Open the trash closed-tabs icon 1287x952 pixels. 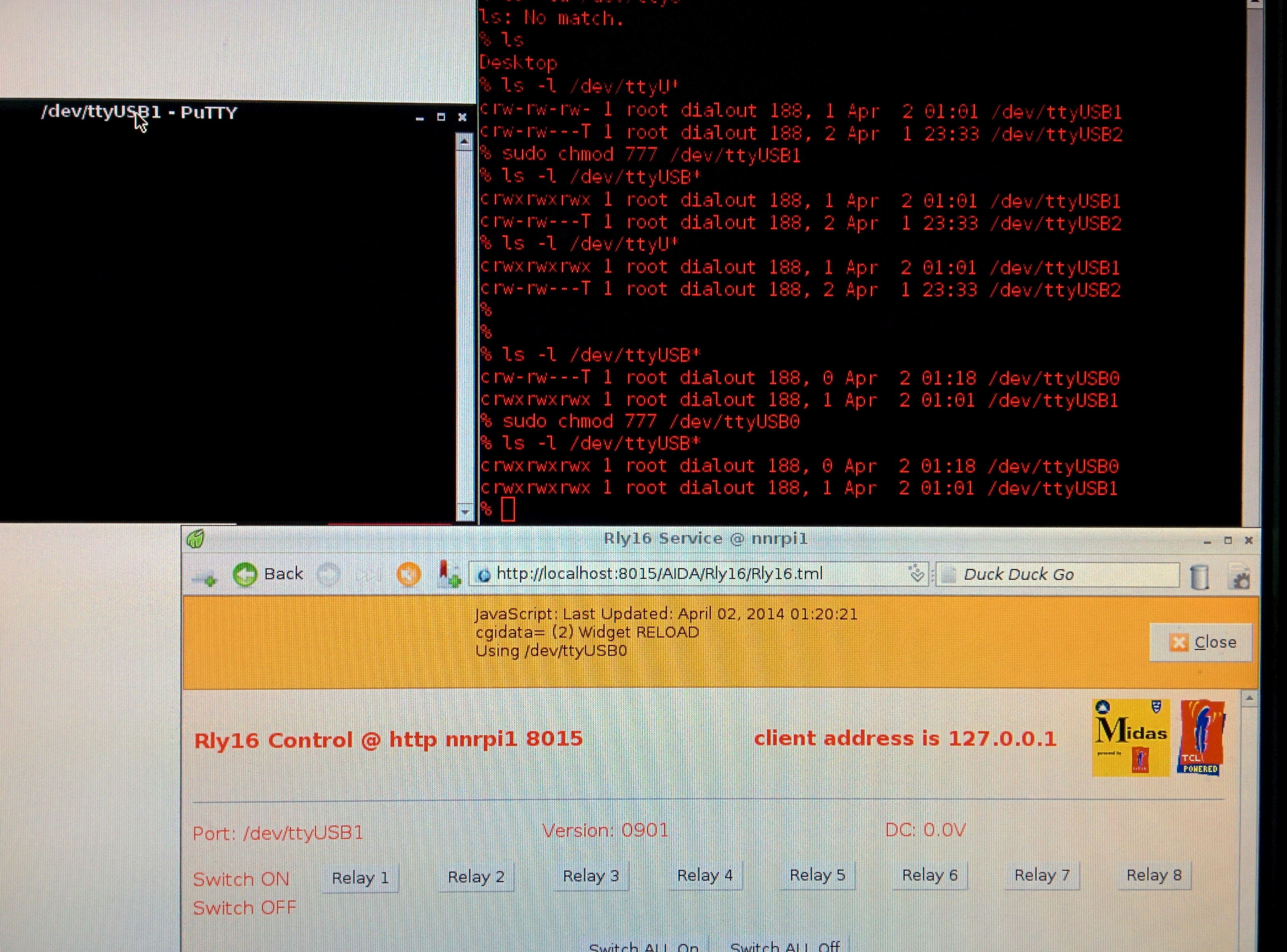(x=1199, y=577)
